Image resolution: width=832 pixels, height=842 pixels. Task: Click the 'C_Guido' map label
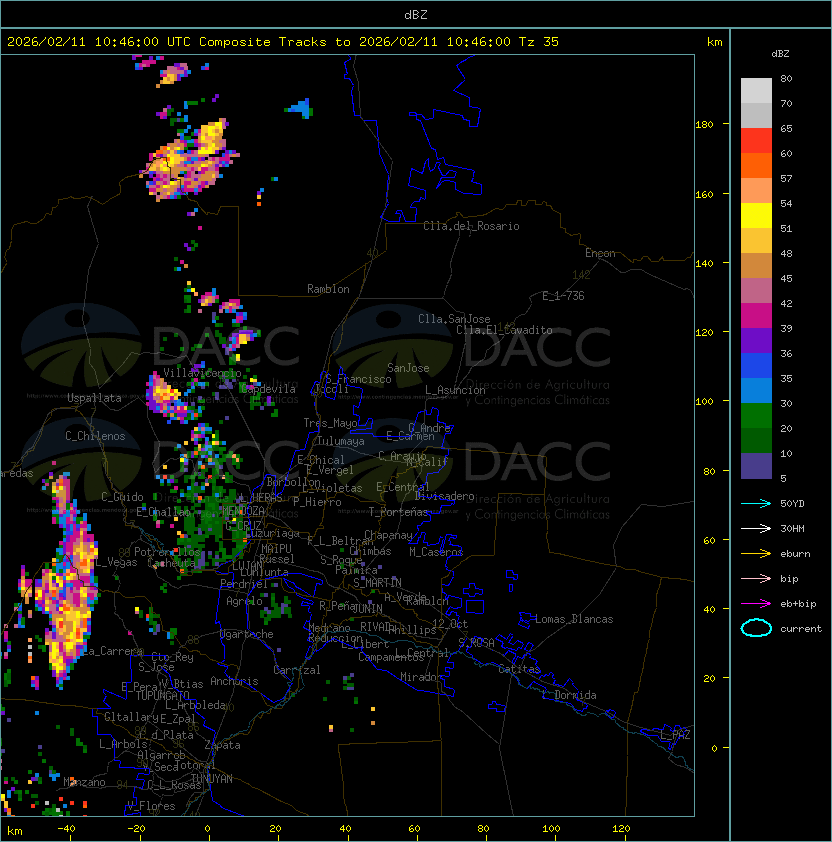tap(122, 497)
